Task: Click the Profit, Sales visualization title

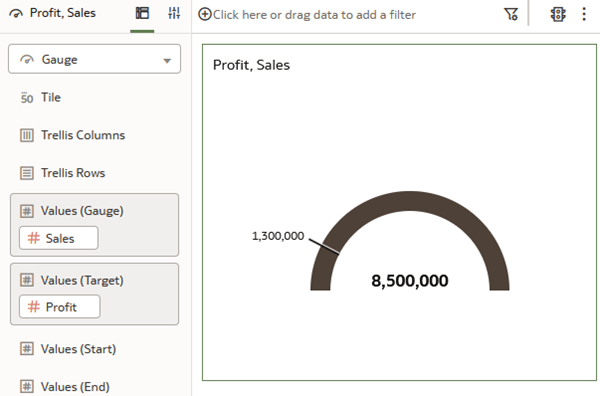Action: (x=251, y=65)
